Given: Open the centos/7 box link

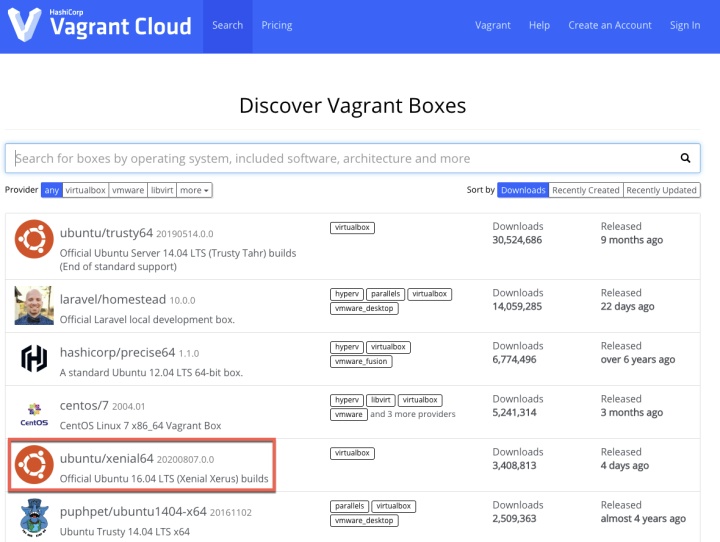Looking at the screenshot, I should point(84,406).
